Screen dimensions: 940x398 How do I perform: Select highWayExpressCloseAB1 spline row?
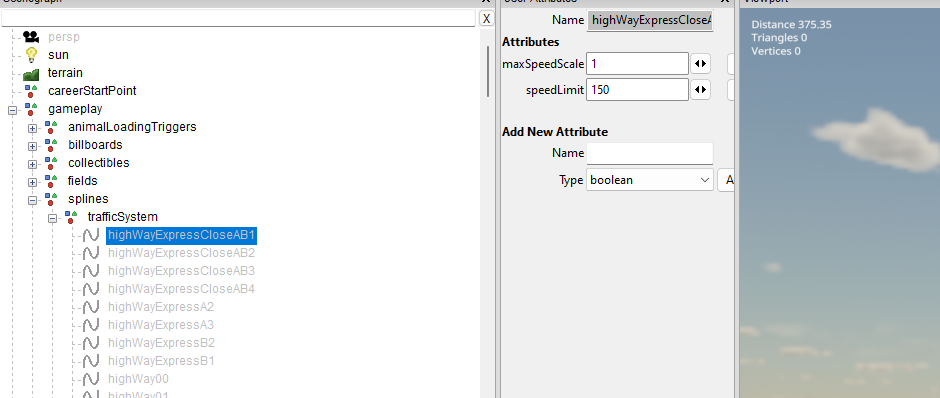click(x=182, y=236)
